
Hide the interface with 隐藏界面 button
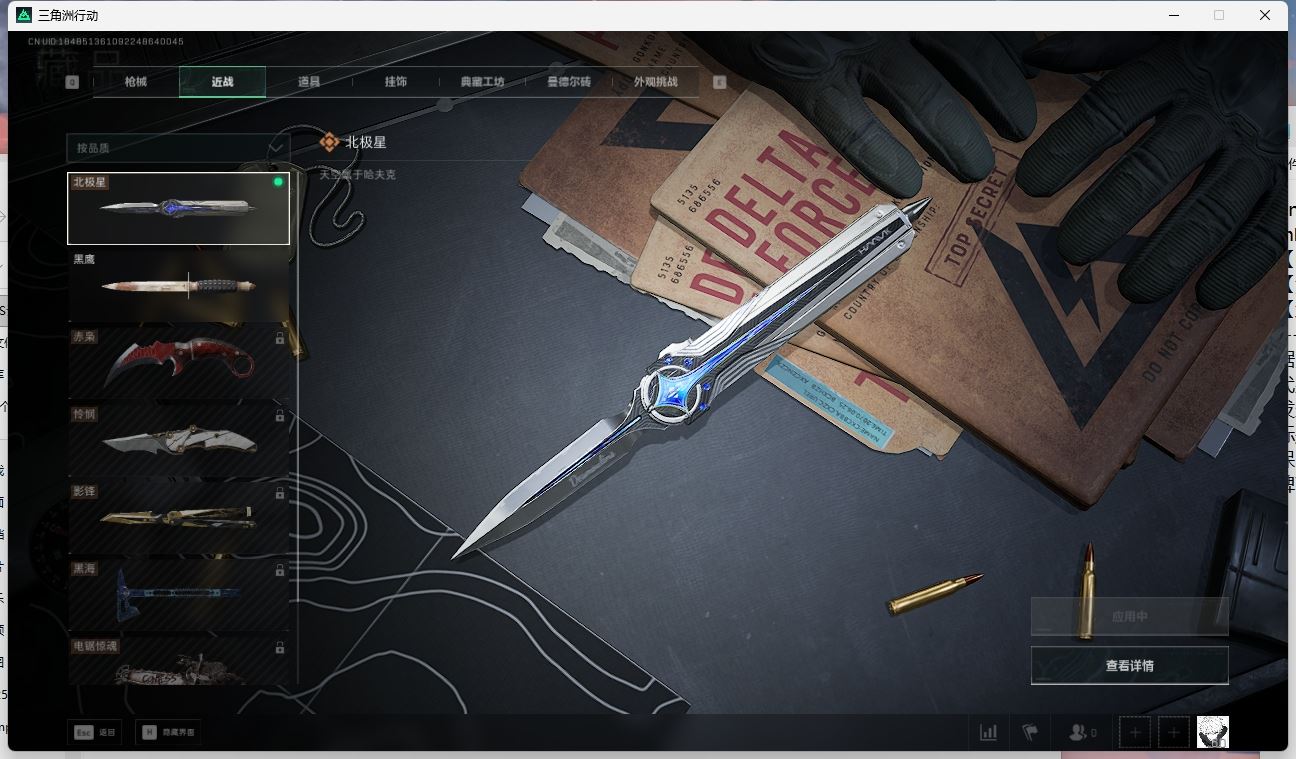[168, 732]
